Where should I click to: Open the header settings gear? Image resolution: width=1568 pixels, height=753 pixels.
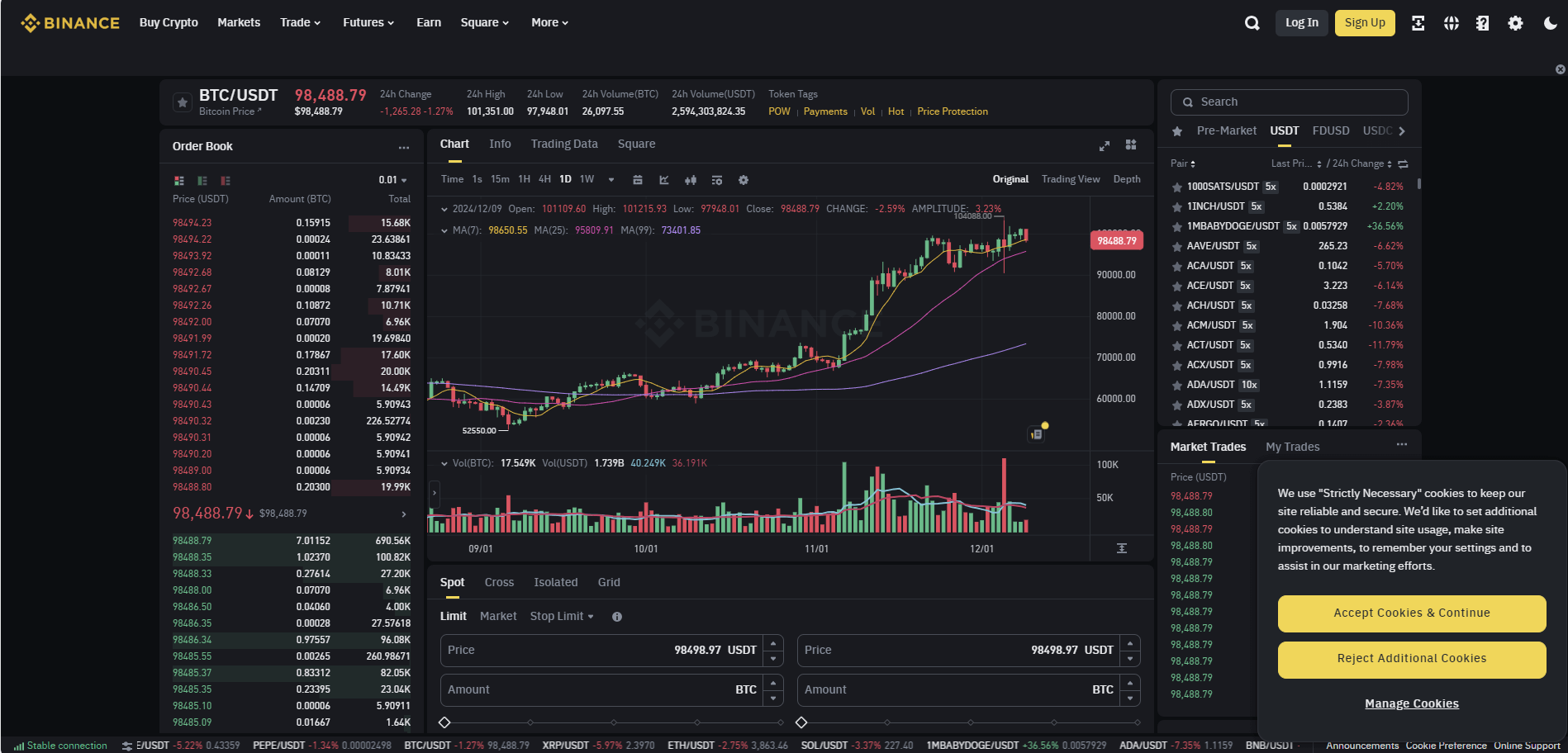[1515, 23]
